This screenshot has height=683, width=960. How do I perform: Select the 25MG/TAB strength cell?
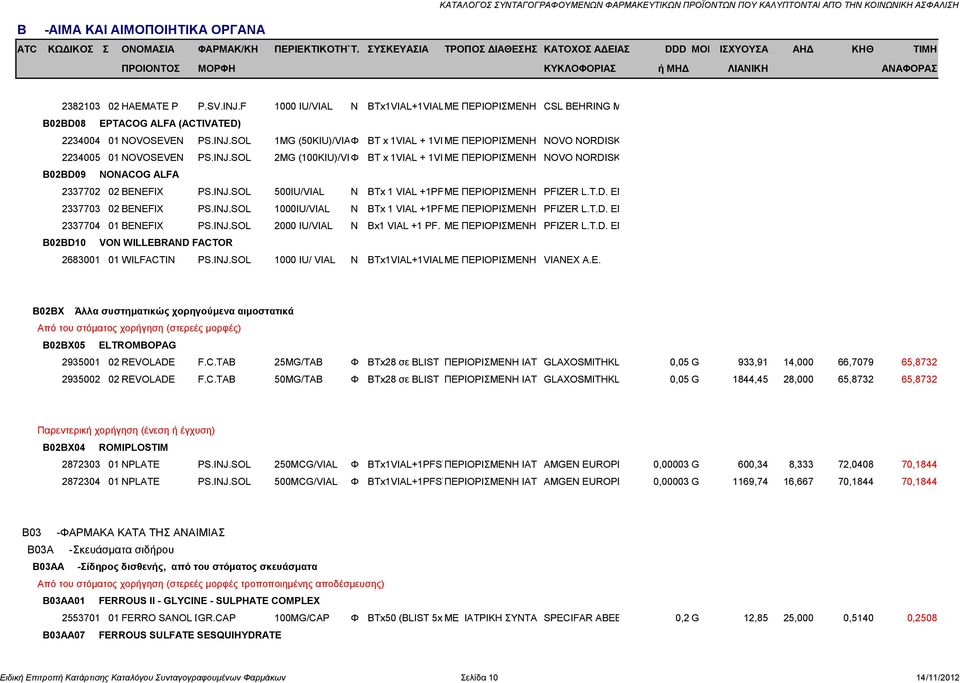[298, 362]
